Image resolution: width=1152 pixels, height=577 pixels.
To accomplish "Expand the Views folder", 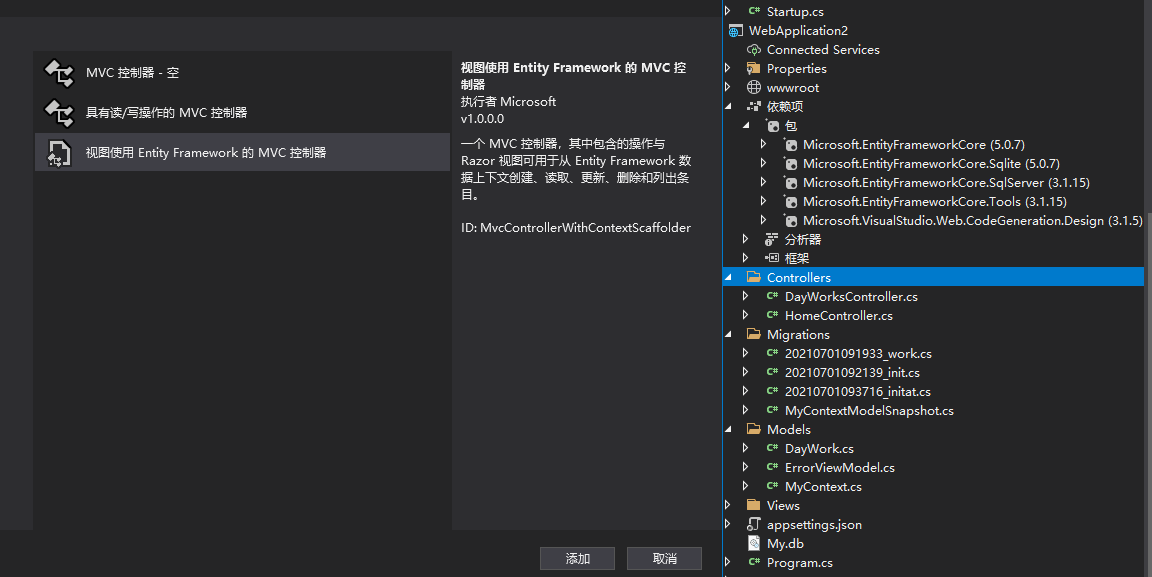I will tap(728, 505).
